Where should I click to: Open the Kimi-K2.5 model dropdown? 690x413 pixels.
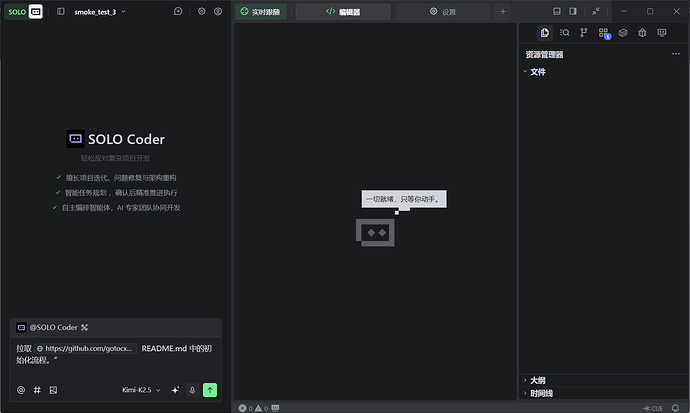[x=141, y=390]
